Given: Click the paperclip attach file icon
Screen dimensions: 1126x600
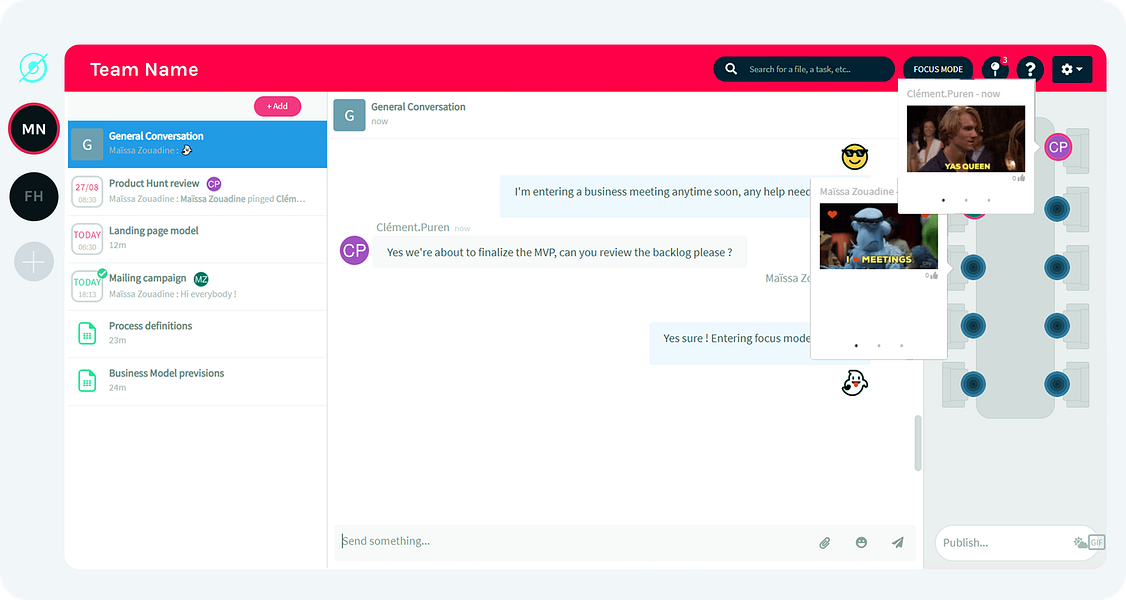Looking at the screenshot, I should (x=824, y=543).
